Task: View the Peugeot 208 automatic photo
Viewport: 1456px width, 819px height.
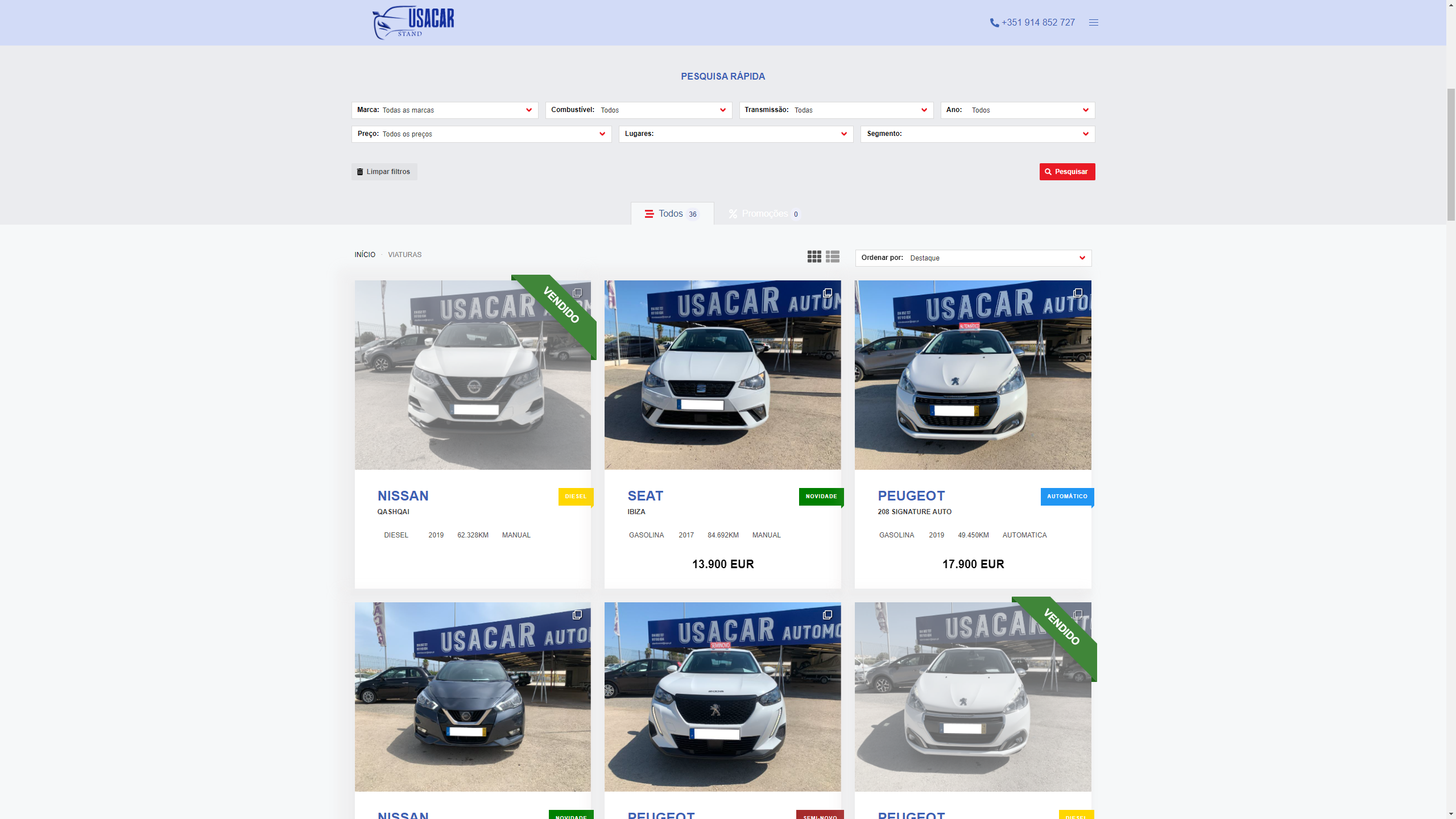Action: [x=973, y=375]
